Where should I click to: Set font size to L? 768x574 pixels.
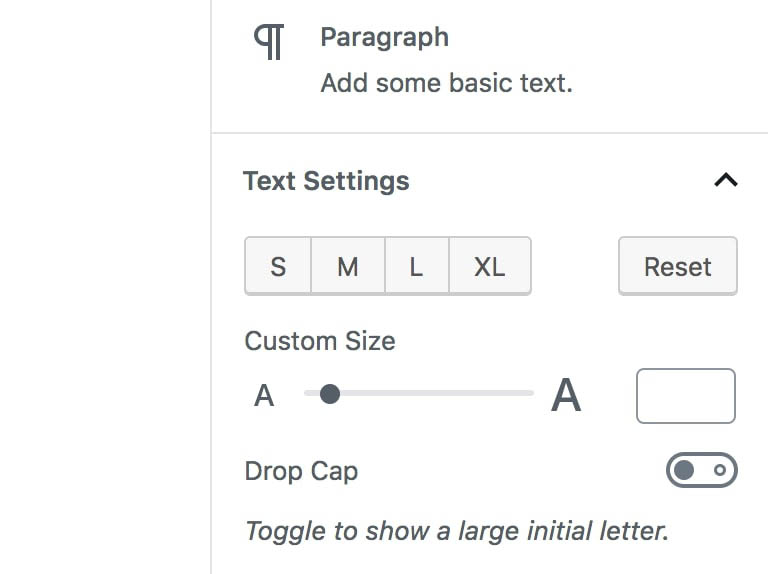click(417, 266)
